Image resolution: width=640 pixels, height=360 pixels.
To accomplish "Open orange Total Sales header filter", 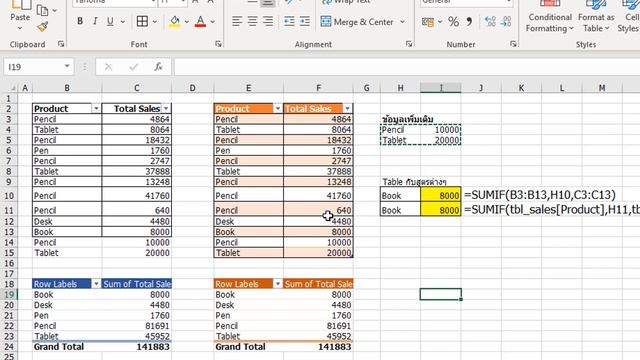I will (347, 109).
